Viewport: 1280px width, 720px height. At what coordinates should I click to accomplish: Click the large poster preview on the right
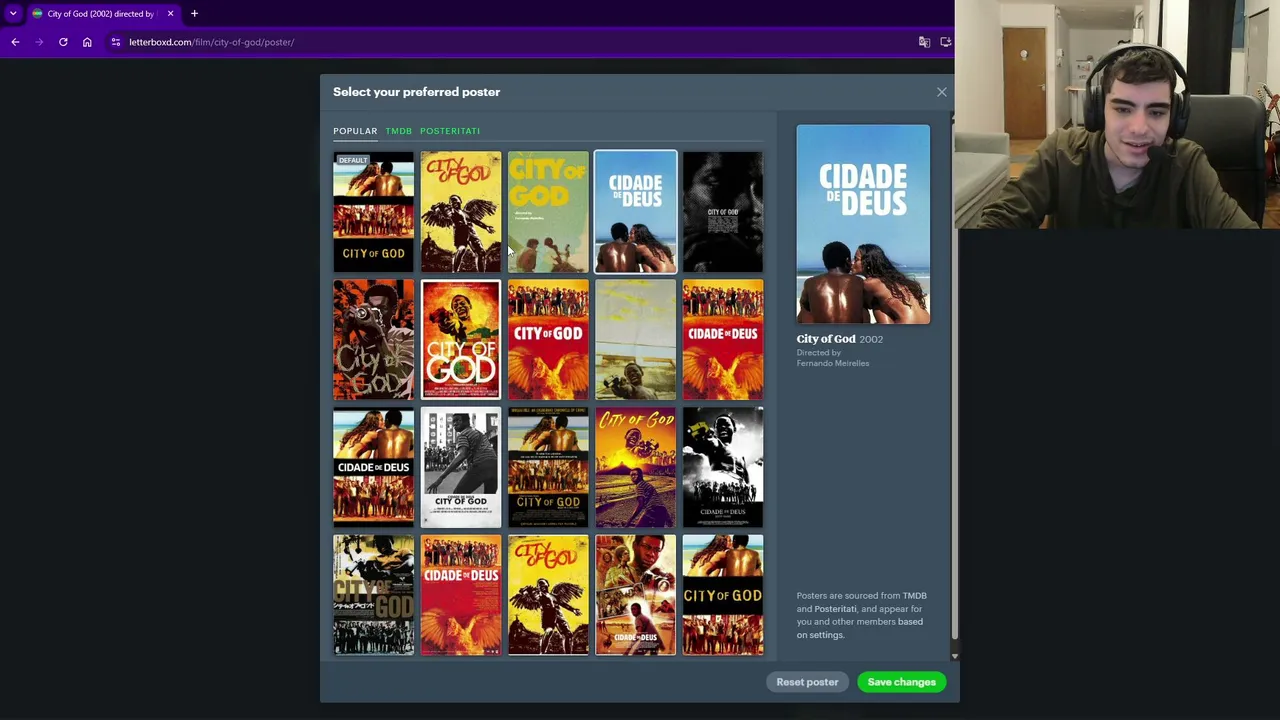pos(863,224)
